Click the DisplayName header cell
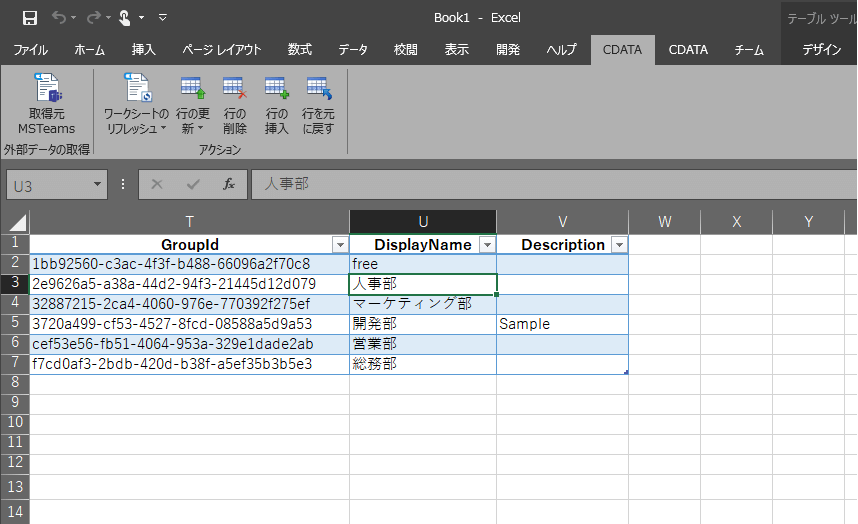This screenshot has height=524, width=858. (x=423, y=244)
